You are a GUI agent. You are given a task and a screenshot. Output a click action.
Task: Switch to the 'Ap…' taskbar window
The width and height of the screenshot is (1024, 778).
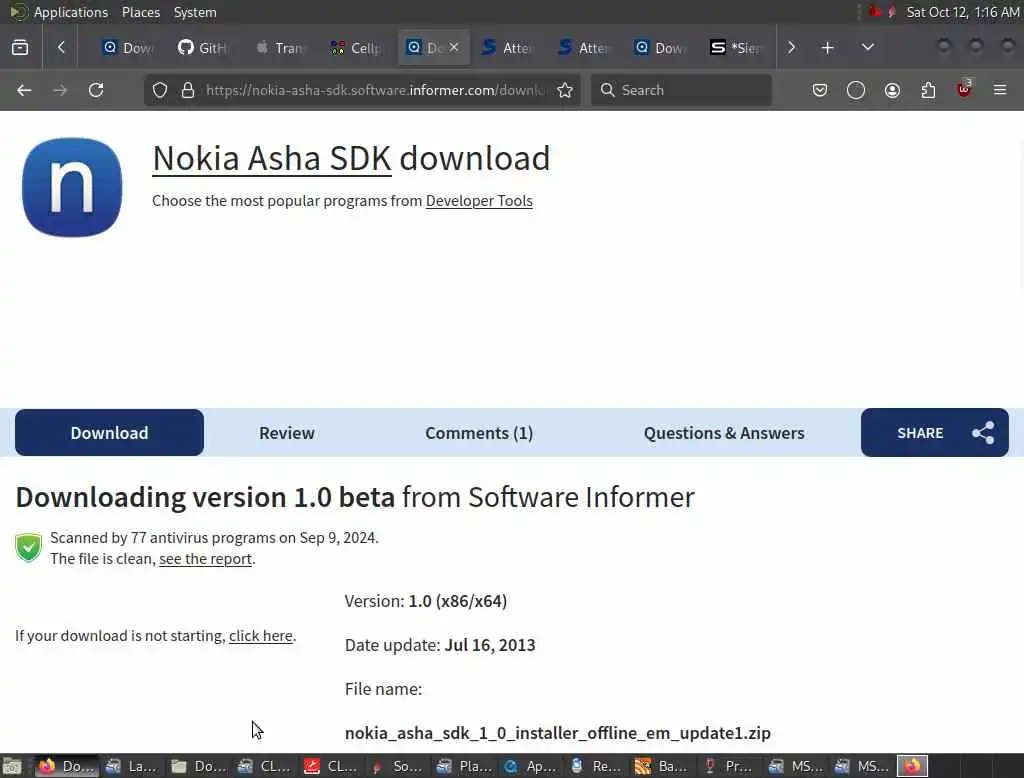[x=530, y=766]
